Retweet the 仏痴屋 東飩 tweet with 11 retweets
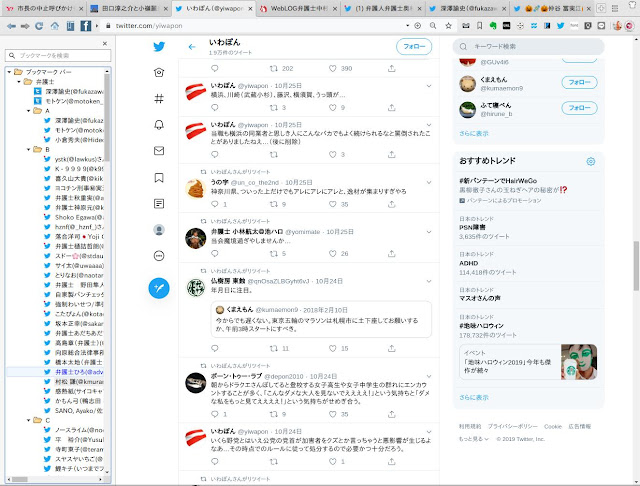The width and height of the screenshot is (640, 486). (274, 348)
